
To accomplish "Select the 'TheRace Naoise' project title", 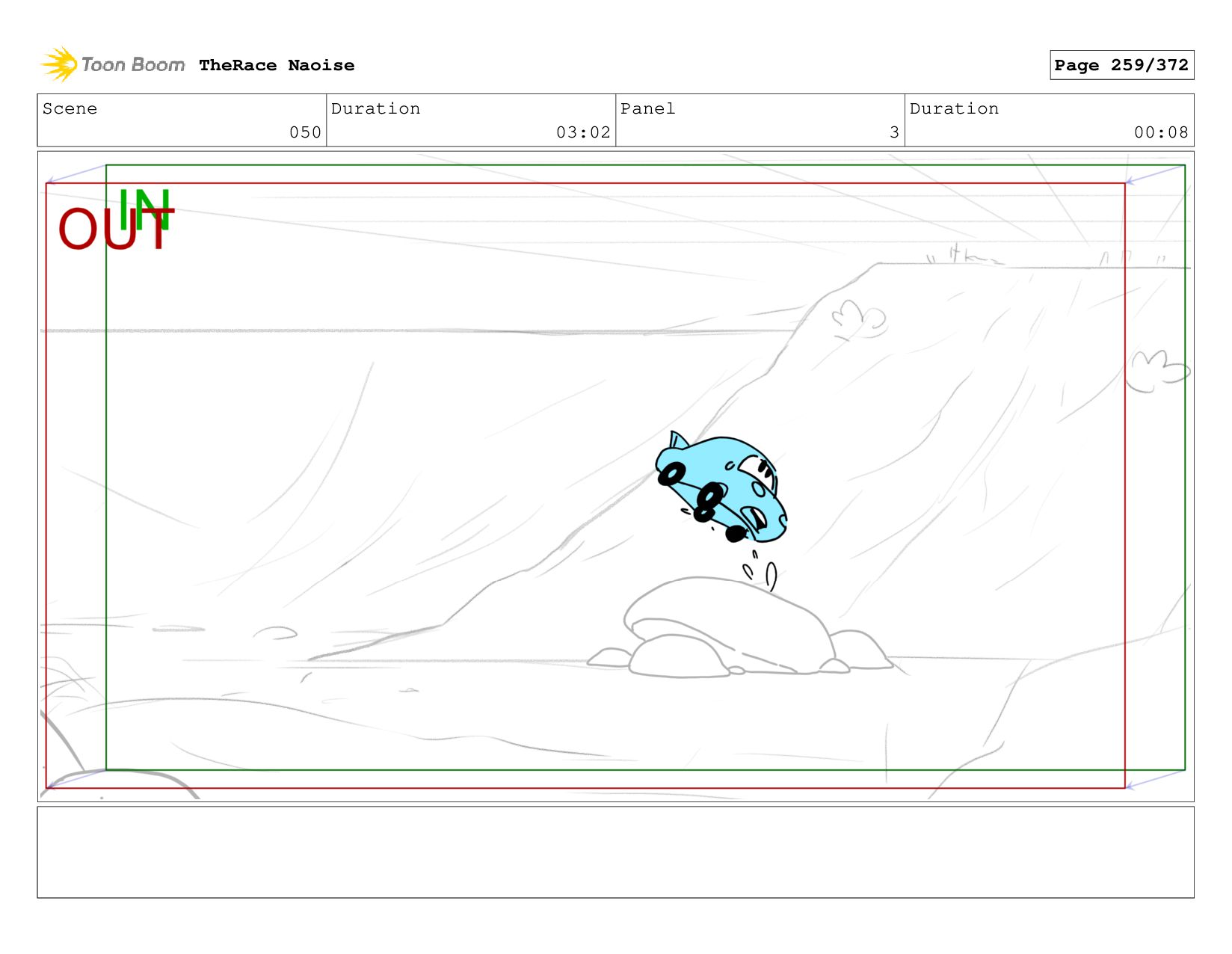I will coord(277,65).
